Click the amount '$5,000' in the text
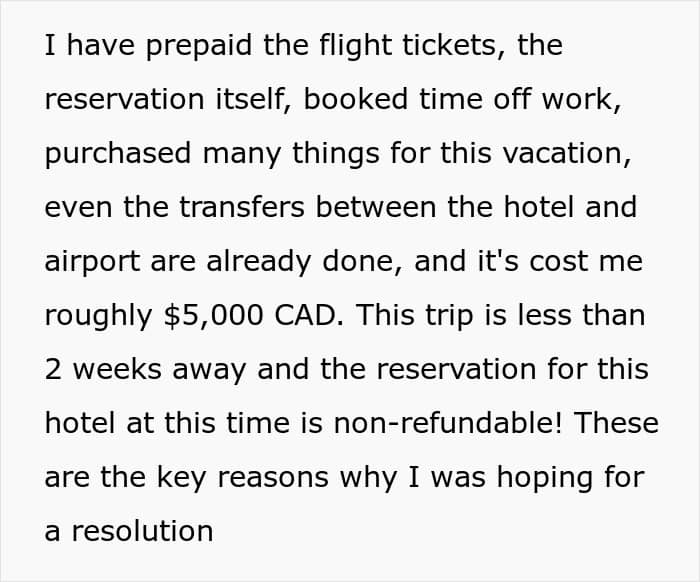Image resolution: width=700 pixels, height=582 pixels. point(214,316)
